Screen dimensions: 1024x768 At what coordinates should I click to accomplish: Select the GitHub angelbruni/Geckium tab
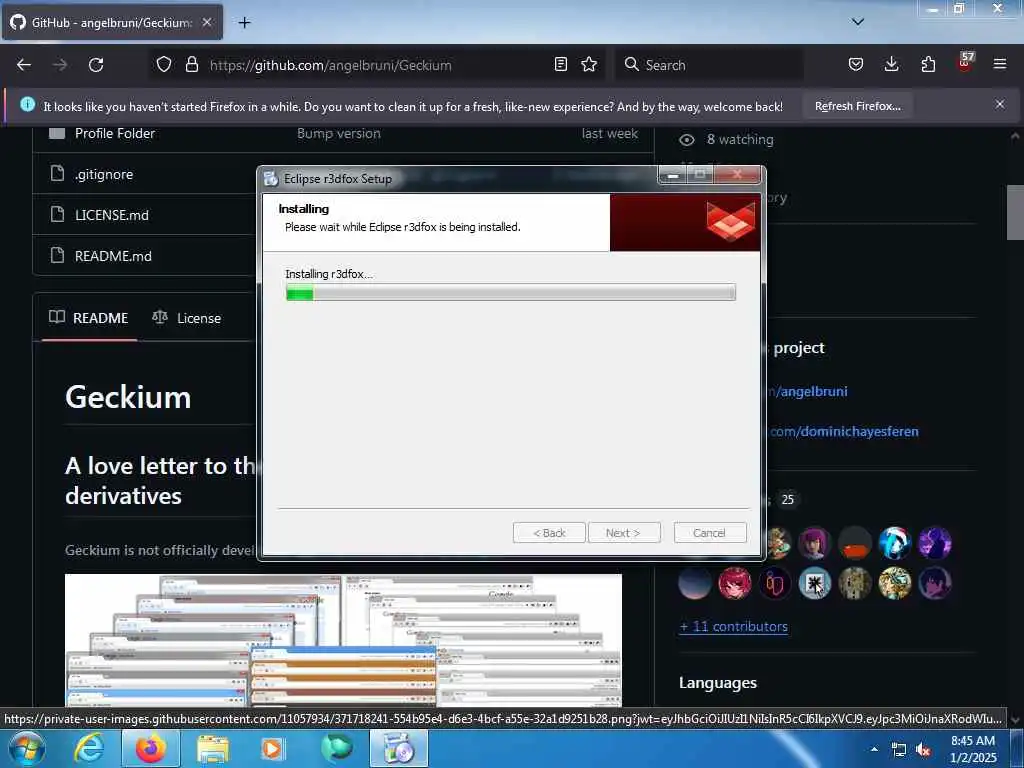[112, 22]
